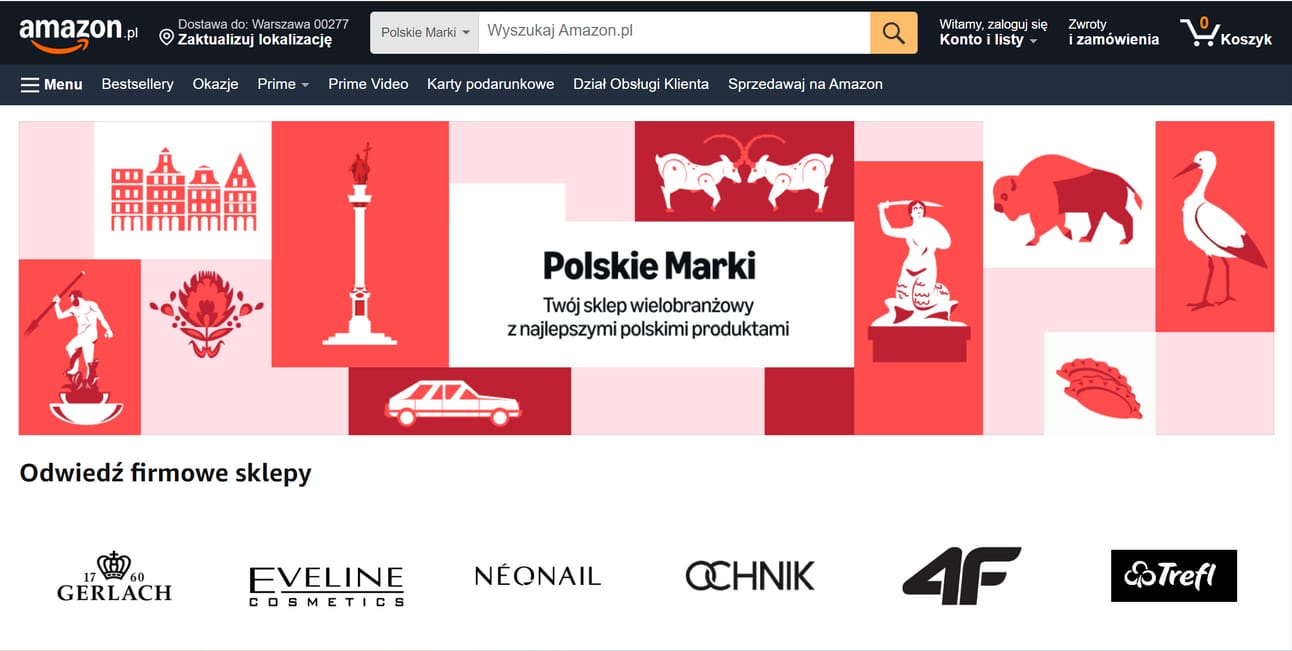The height and width of the screenshot is (651, 1292).
Task: Go to Karty podarunkowe
Action: 490,84
